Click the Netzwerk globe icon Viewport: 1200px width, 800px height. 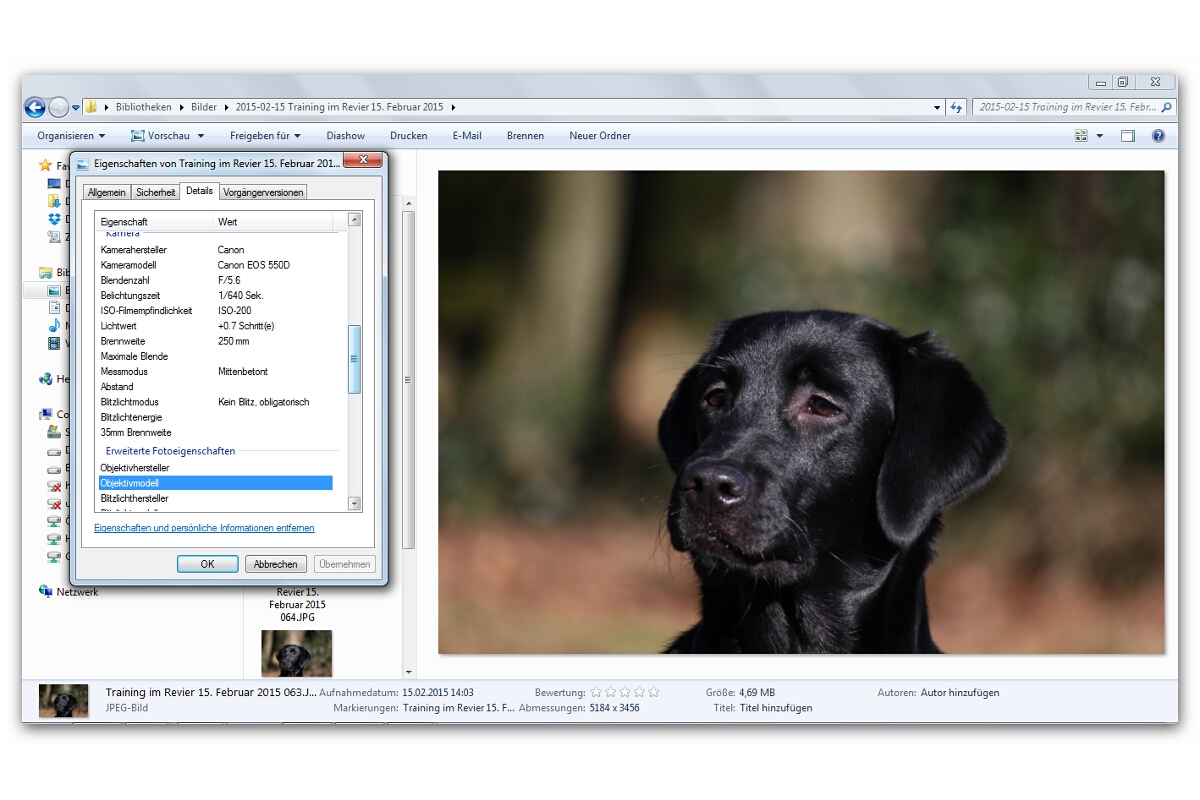tap(45, 592)
